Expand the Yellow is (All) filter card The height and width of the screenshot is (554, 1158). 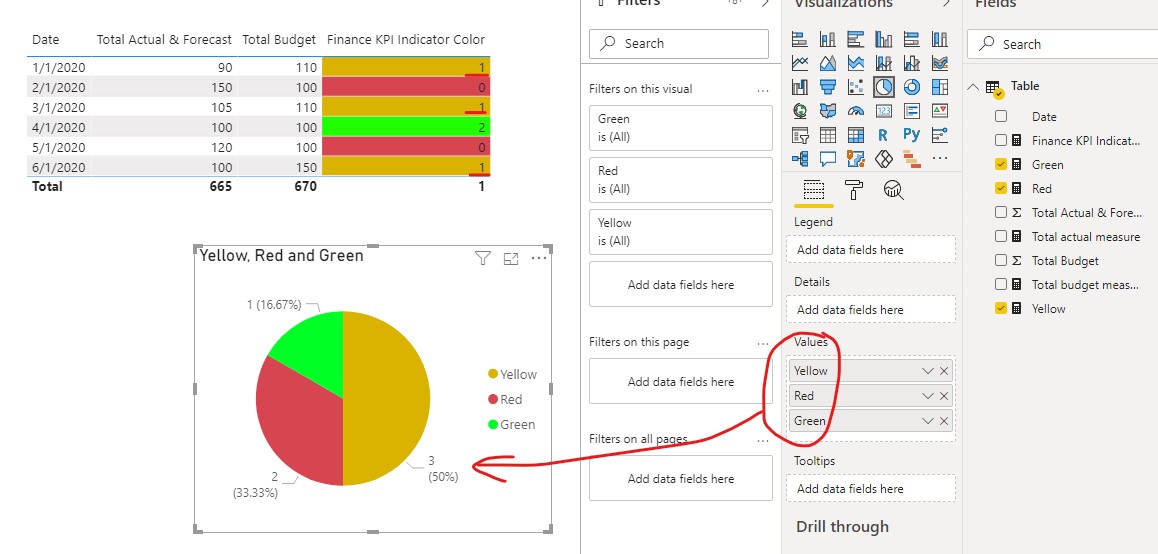pyautogui.click(x=680, y=232)
